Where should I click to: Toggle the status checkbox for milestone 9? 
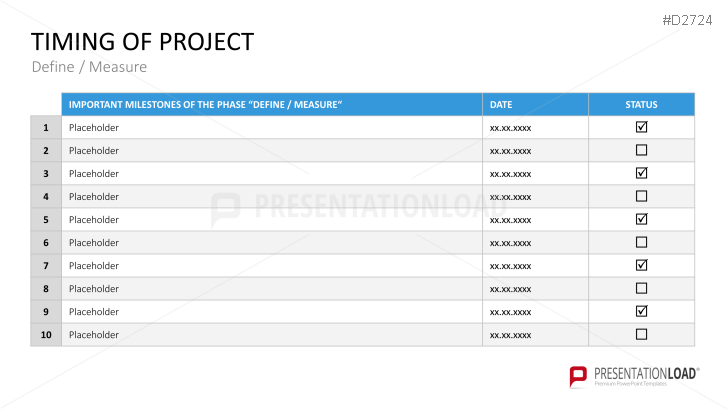click(x=641, y=311)
